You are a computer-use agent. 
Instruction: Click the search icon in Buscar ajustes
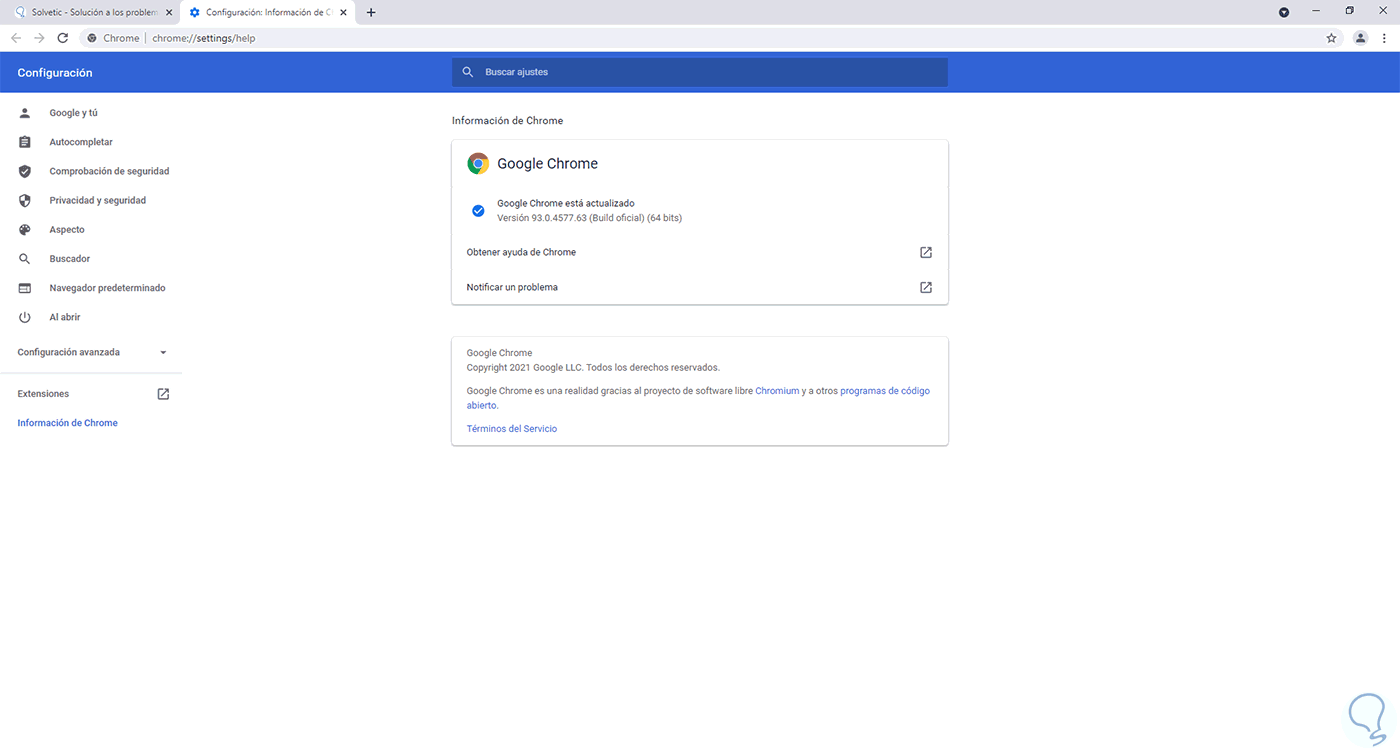tap(468, 72)
